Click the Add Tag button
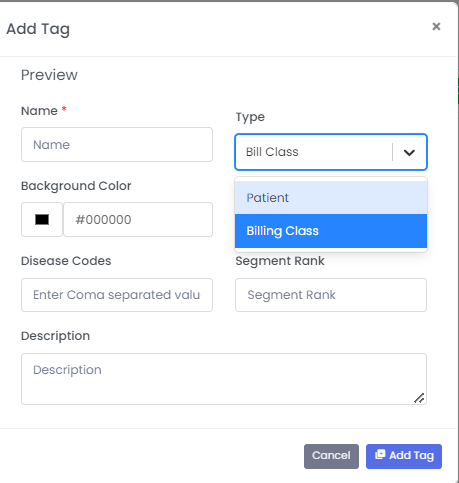The width and height of the screenshot is (459, 483). pos(404,456)
